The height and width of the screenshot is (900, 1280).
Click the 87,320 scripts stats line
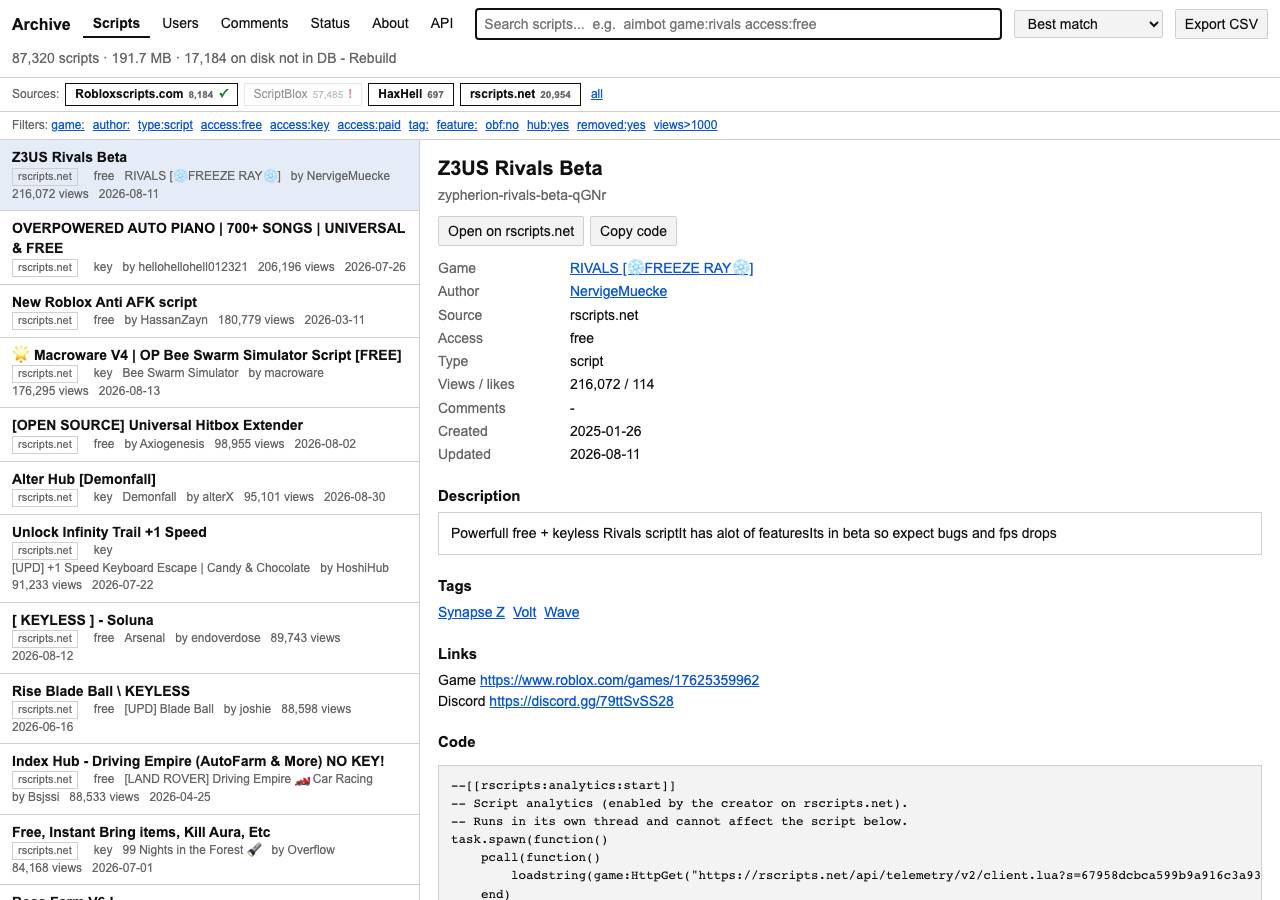204,58
